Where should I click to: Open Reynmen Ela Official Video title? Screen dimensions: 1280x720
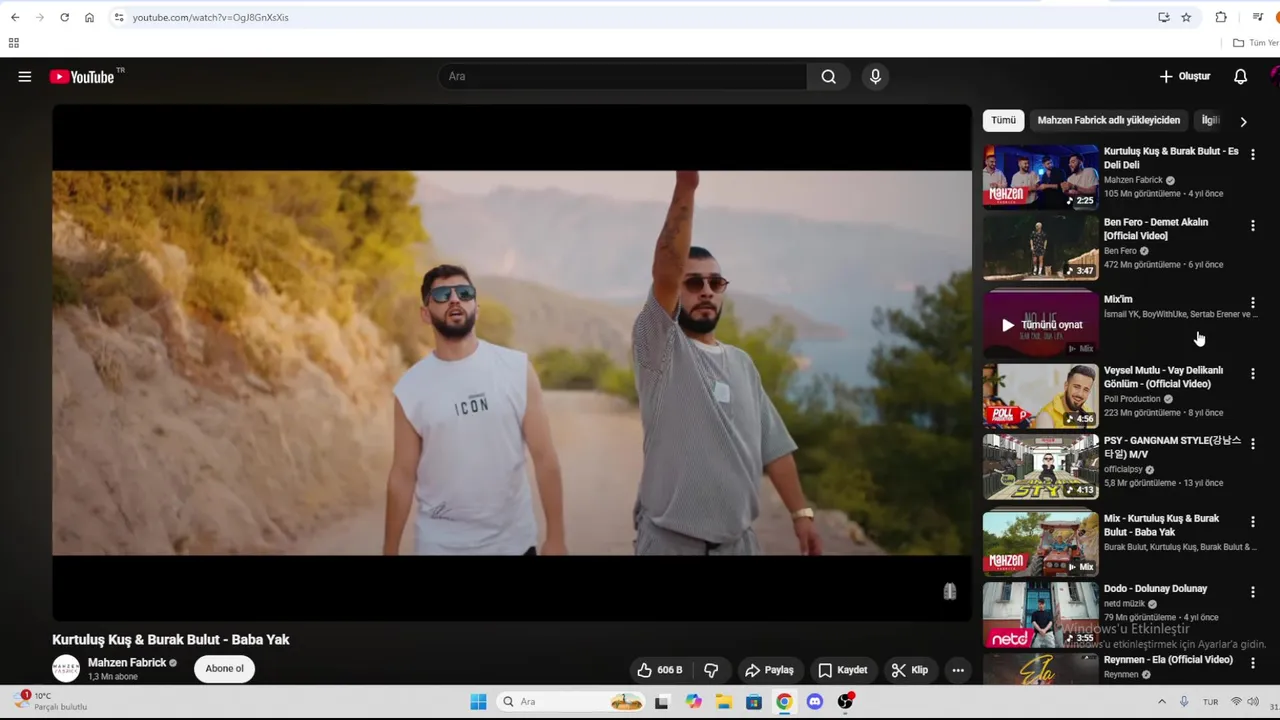coord(1168,660)
